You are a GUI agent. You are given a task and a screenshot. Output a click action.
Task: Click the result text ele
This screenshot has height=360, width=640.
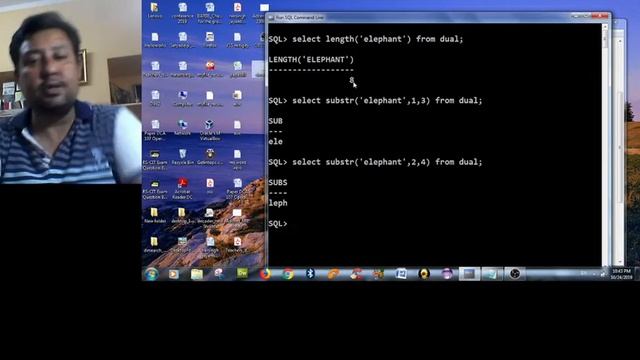(x=276, y=142)
